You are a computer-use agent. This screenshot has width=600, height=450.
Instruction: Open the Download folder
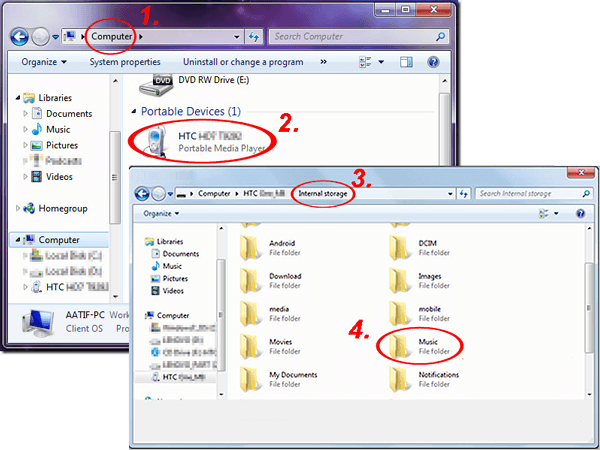coord(270,280)
